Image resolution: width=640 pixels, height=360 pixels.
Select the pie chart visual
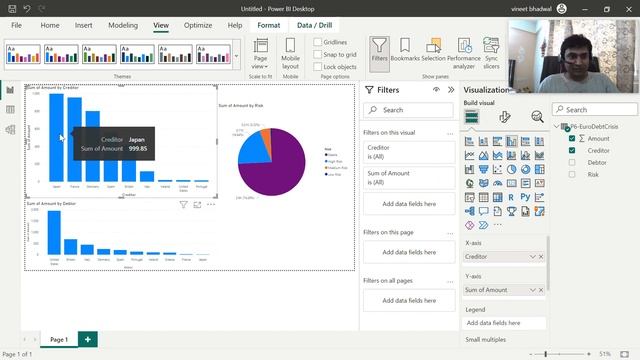[x=511, y=169]
